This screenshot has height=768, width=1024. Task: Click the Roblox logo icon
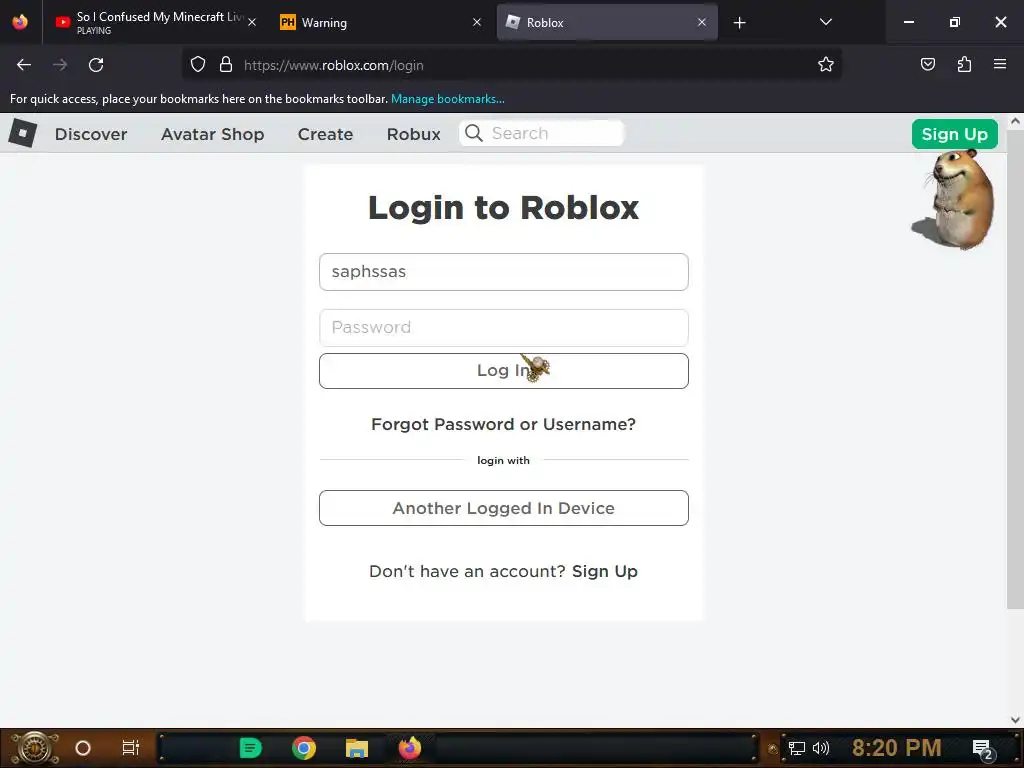tap(22, 133)
